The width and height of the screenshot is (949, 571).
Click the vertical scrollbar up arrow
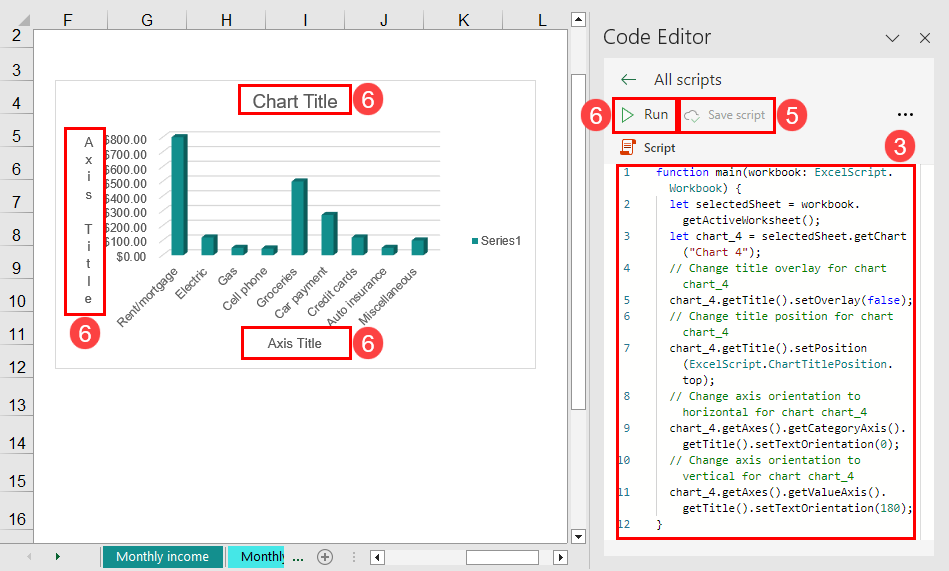point(579,19)
